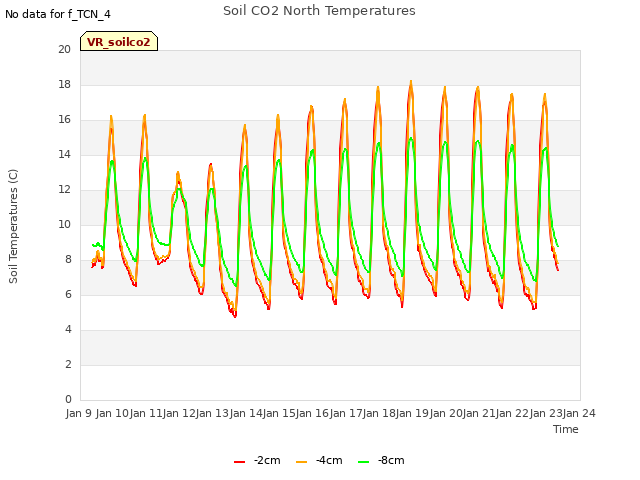Screen dimensions: 640x480
Task: Click the orange -4cm legend color marker
Action: pos(301,462)
